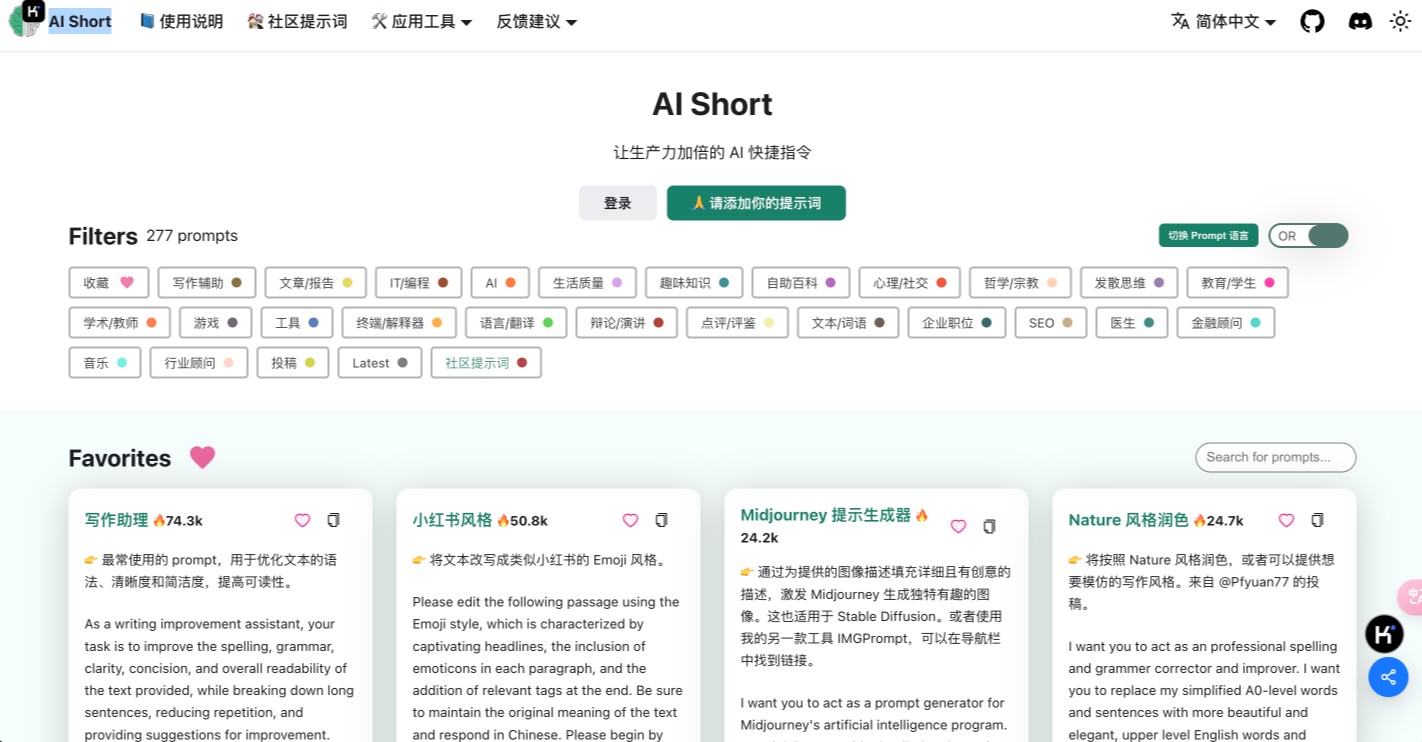Favorite the 小红书风格 card with heart

(x=630, y=520)
